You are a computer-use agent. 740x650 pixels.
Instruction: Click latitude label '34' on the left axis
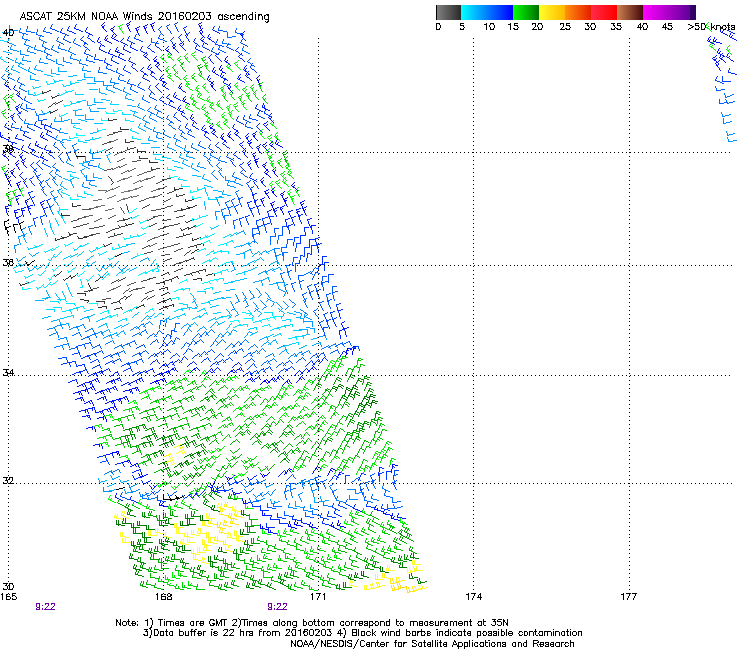point(8,373)
